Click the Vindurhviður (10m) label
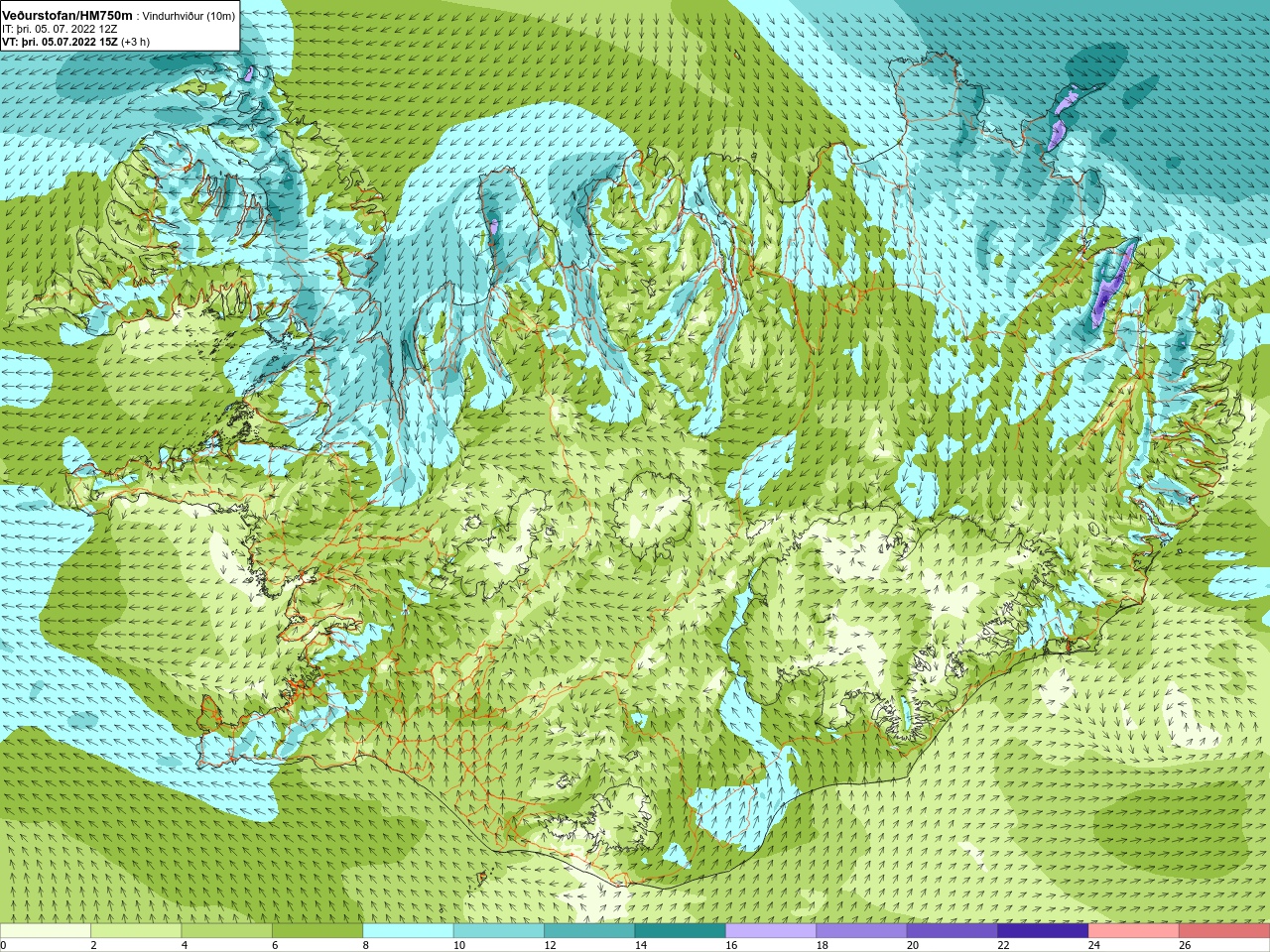1270x952 pixels. click(190, 16)
